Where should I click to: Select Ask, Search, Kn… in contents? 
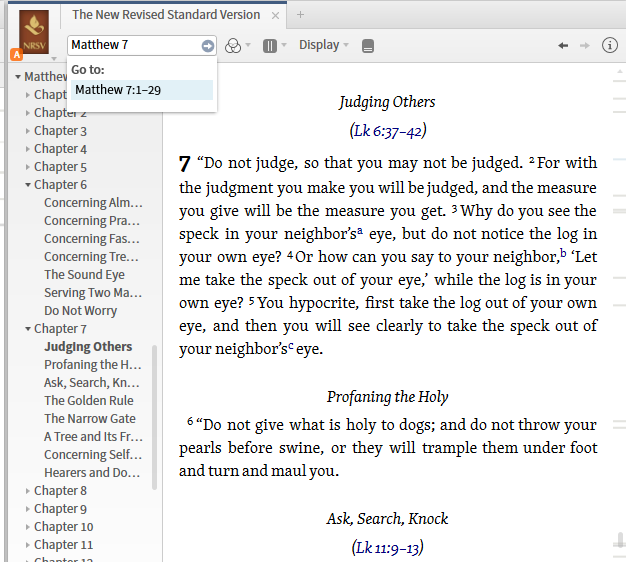pyautogui.click(x=92, y=382)
